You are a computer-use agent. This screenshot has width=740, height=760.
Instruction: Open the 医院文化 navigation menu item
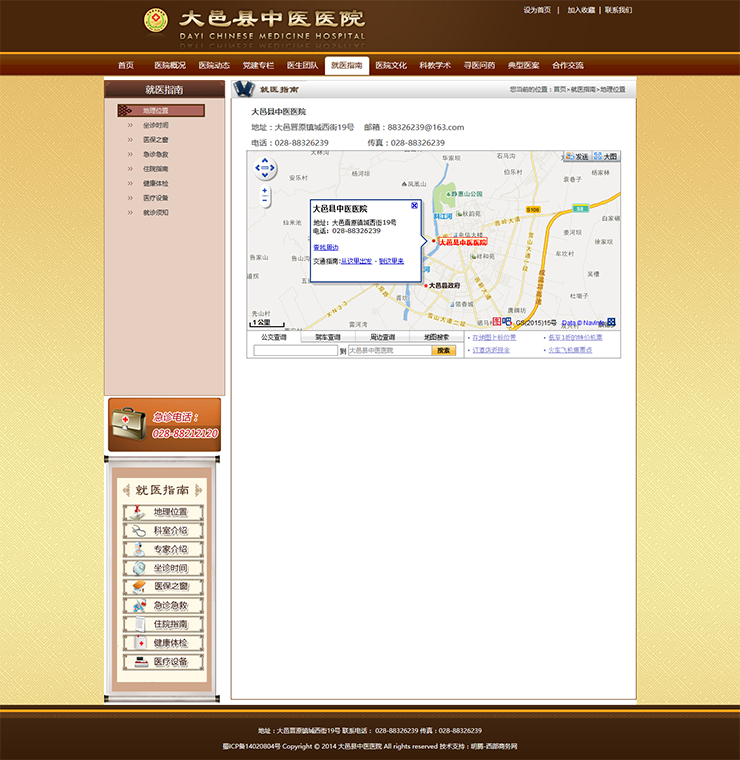391,65
